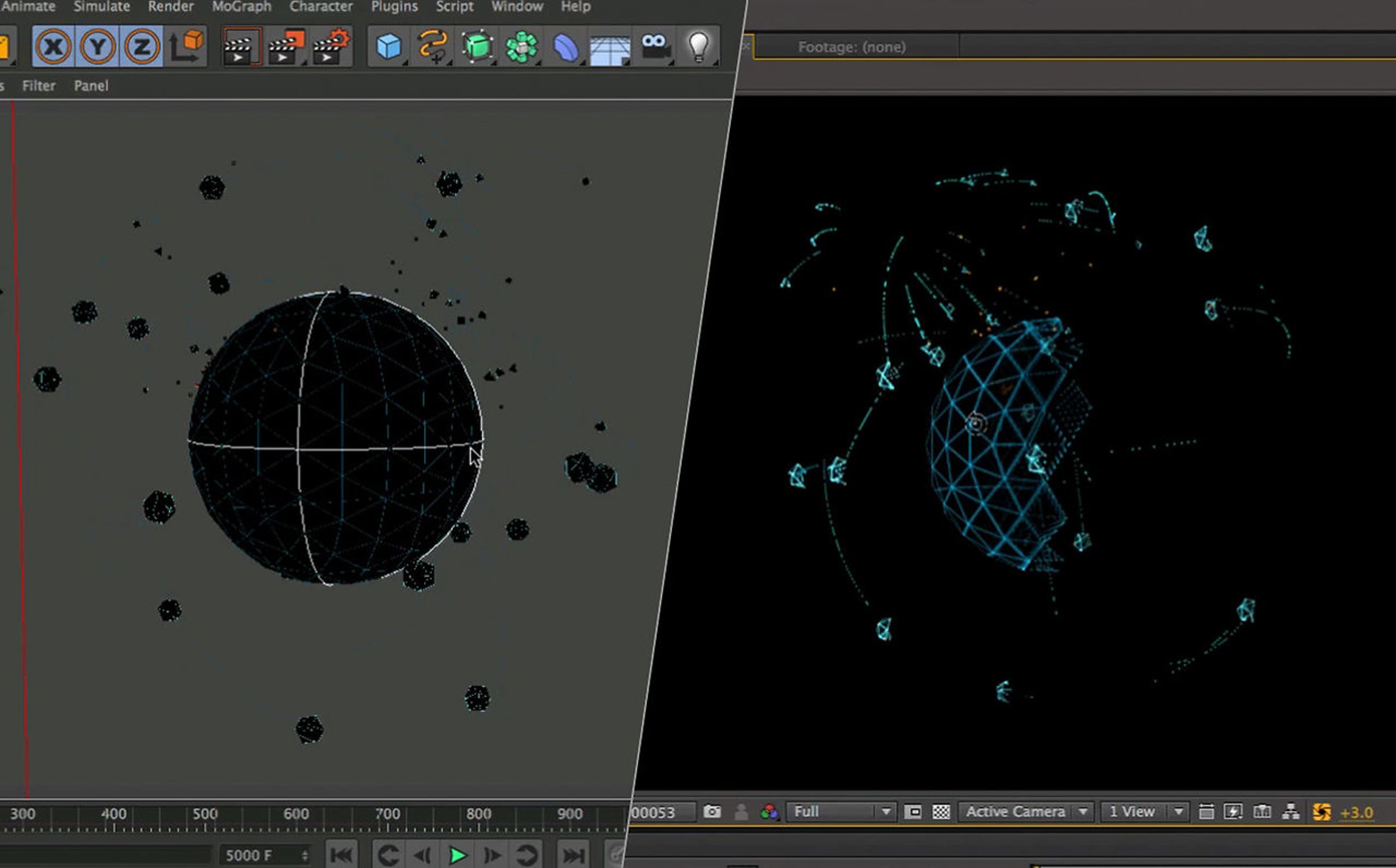Viewport: 1396px width, 868px height.
Task: Select the spline pen tool icon
Action: coord(433,47)
